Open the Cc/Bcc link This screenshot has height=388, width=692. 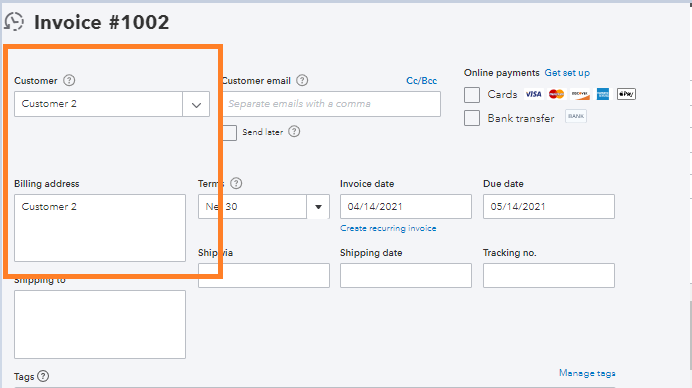coord(421,81)
